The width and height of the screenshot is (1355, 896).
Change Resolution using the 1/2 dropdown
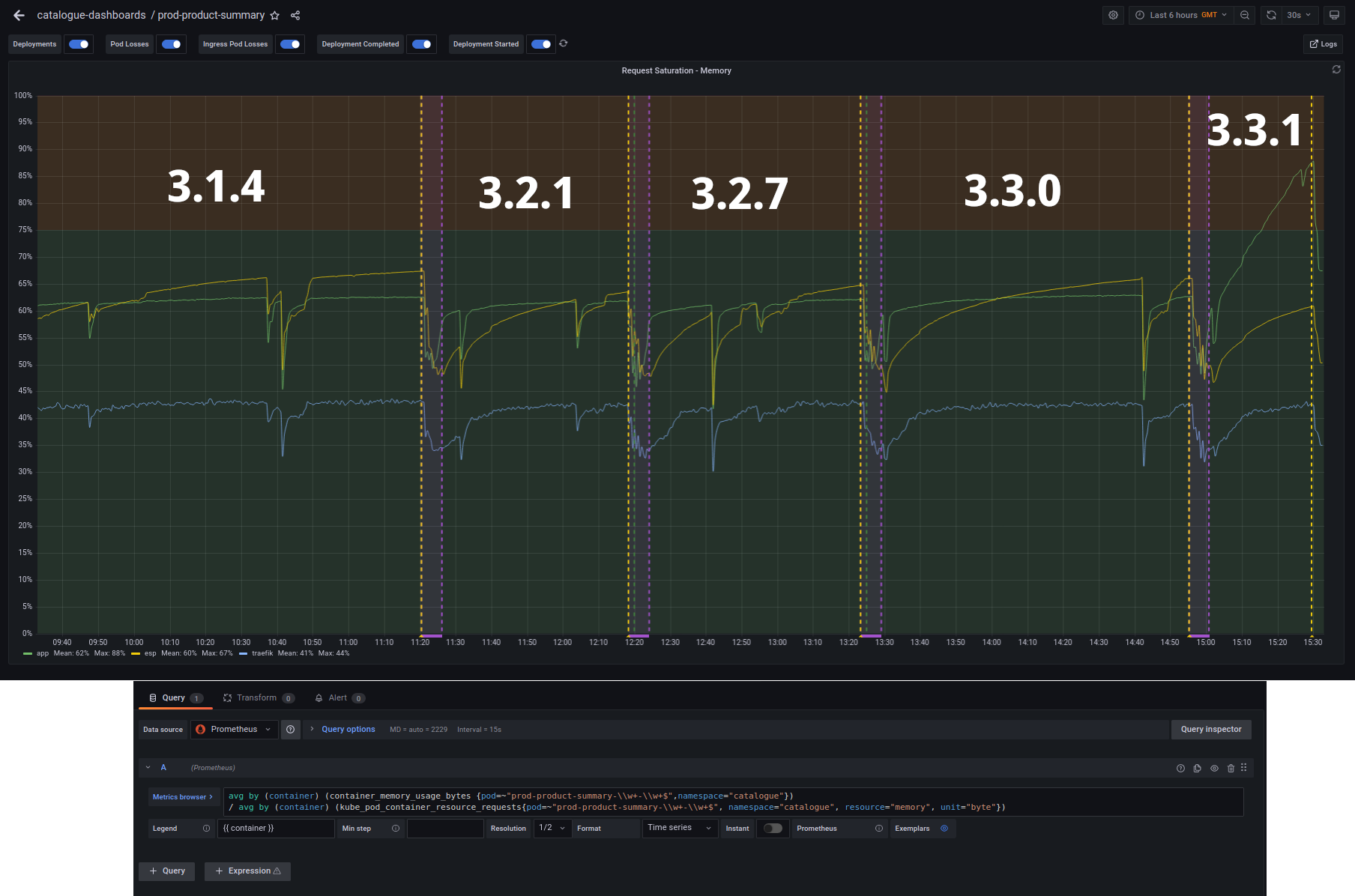pos(552,828)
